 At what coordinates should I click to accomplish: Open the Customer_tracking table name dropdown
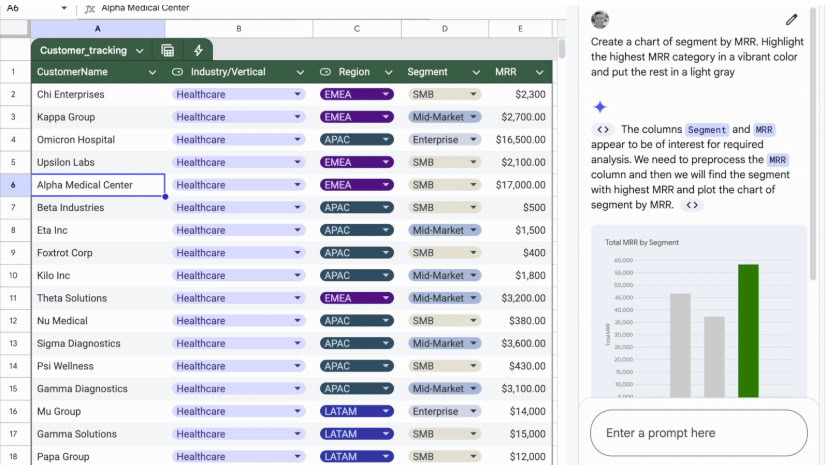[x=139, y=50]
